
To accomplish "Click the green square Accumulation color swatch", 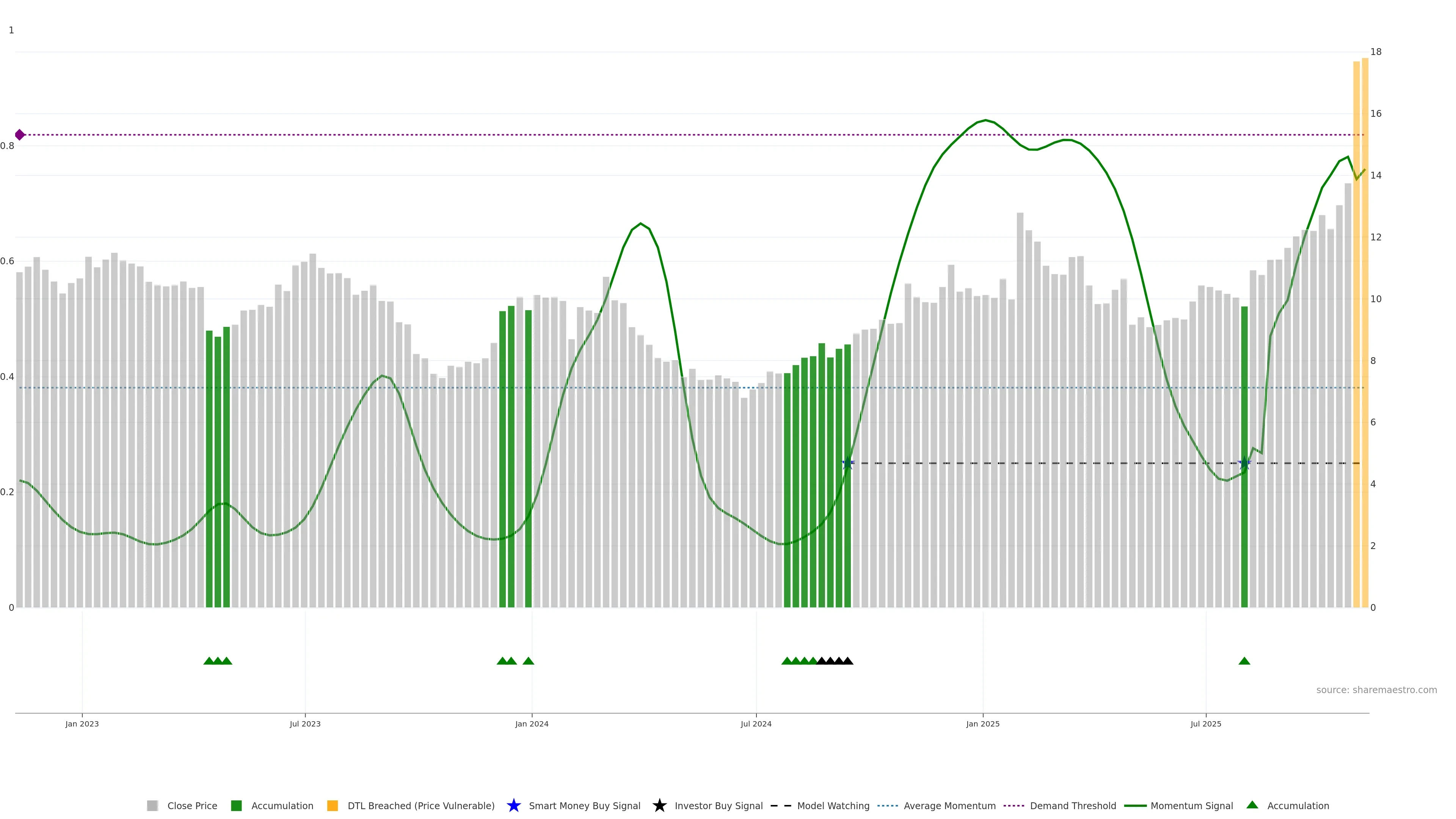I will 236,805.
